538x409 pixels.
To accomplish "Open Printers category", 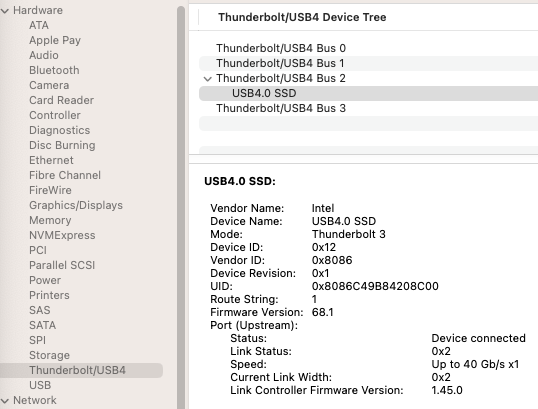I will click(x=49, y=295).
